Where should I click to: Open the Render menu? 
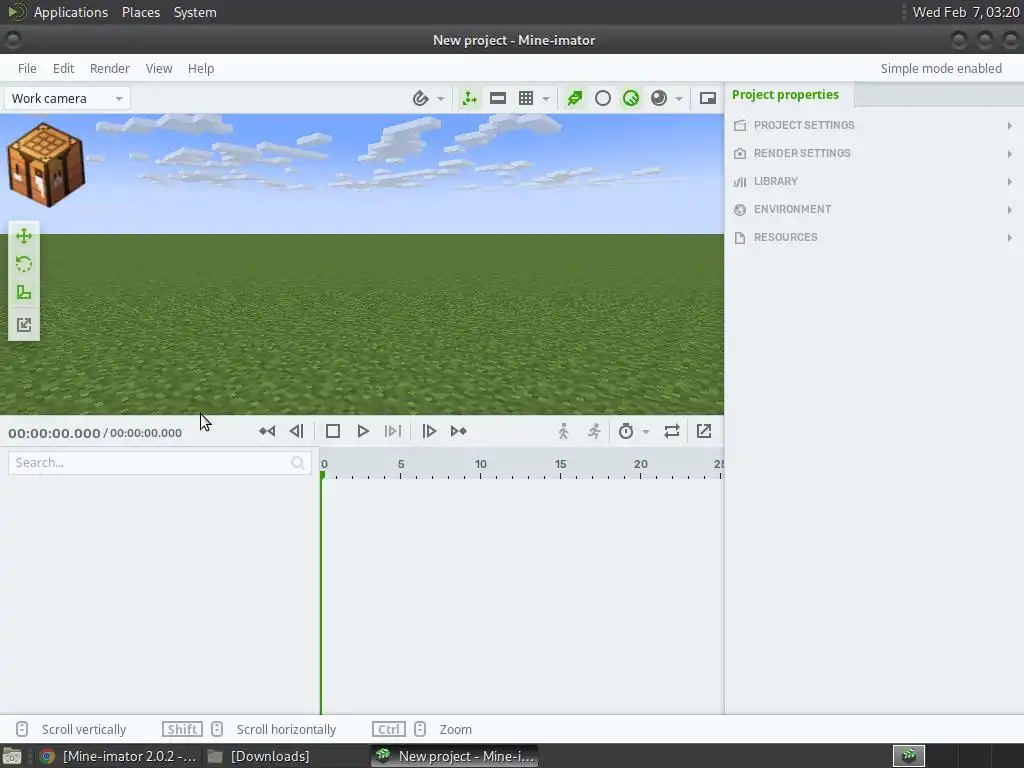click(x=110, y=69)
